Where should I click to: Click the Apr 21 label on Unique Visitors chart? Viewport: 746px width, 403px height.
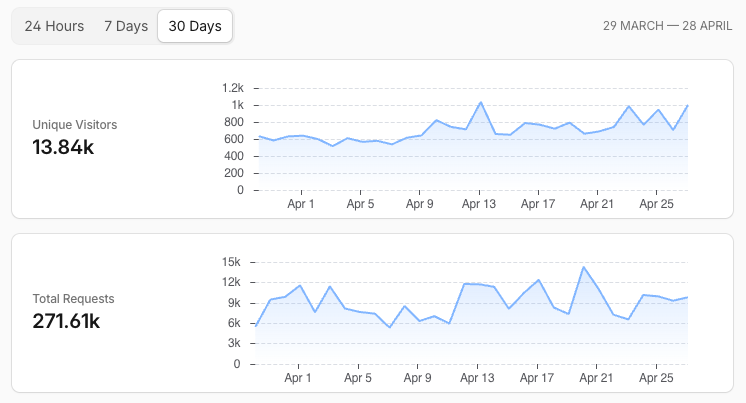pos(597,204)
